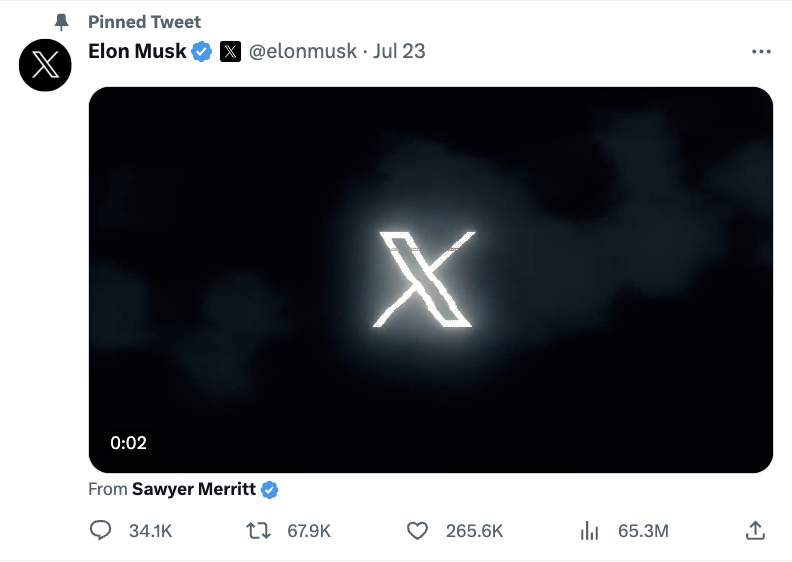Click the 0:02 video duration label

(128, 442)
